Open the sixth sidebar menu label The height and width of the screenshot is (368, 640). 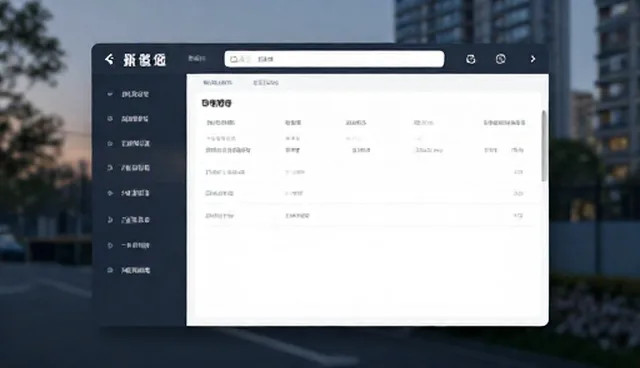pos(135,220)
